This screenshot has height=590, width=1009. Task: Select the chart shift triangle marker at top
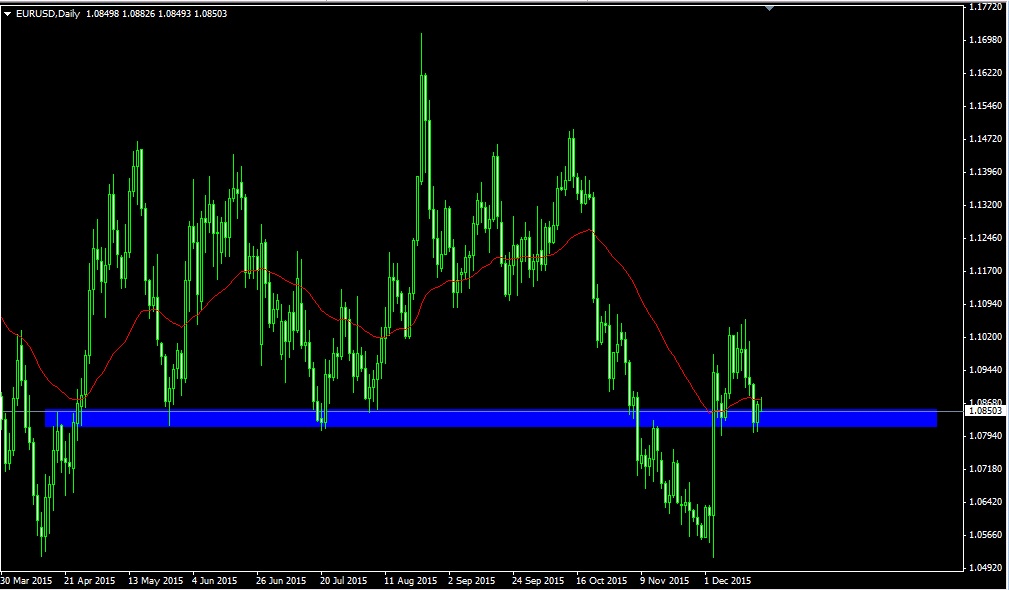pos(769,8)
